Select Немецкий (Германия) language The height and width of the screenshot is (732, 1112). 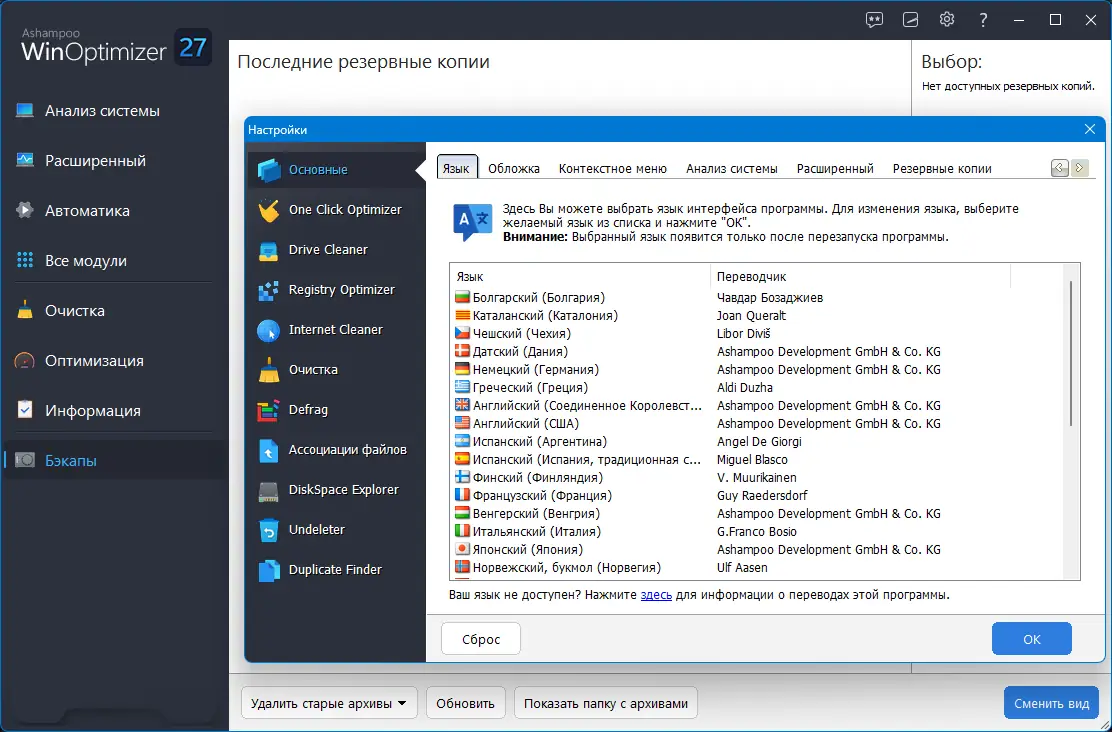(757, 370)
